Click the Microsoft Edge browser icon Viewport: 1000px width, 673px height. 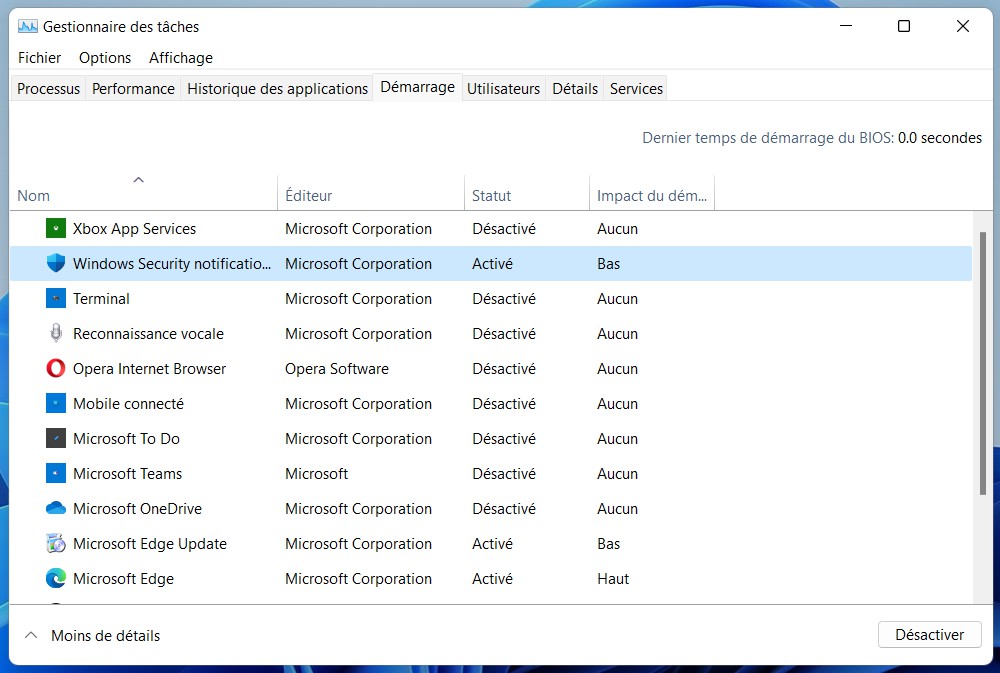55,579
